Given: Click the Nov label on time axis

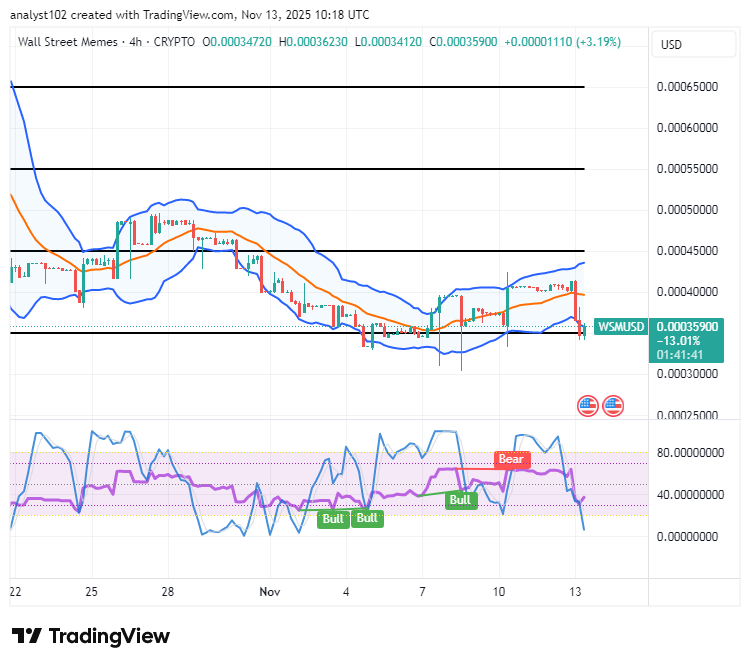Looking at the screenshot, I should tap(270, 592).
